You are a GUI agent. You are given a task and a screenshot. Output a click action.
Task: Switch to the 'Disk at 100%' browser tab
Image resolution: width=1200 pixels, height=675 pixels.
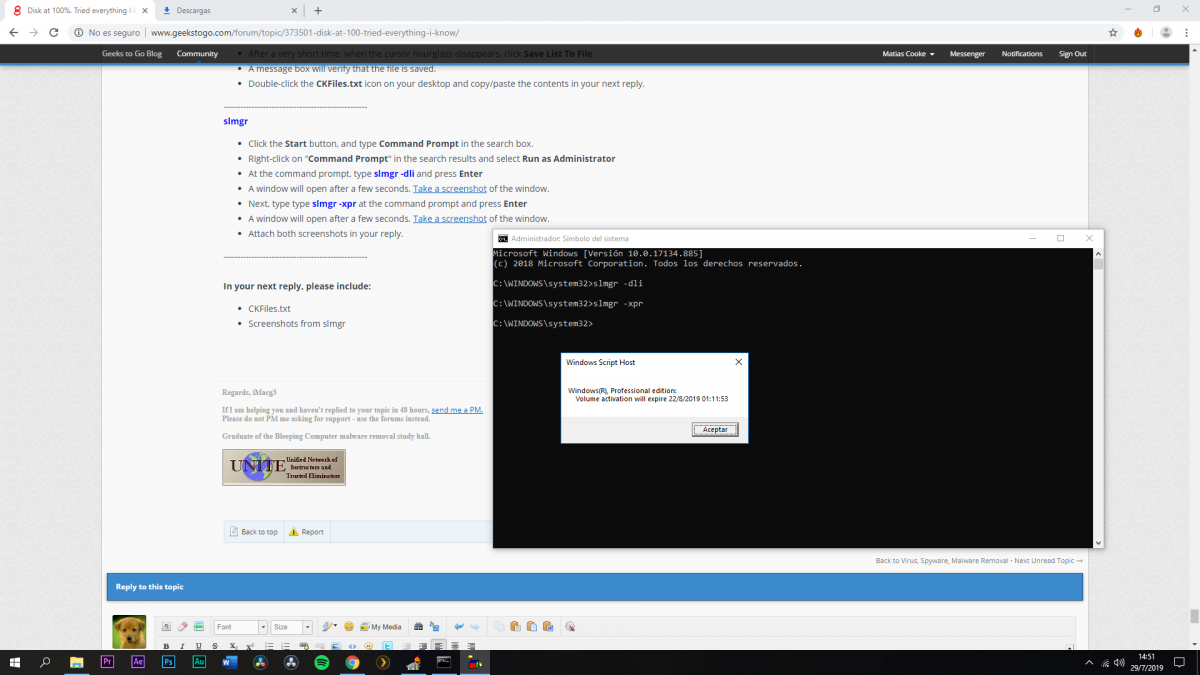[78, 10]
